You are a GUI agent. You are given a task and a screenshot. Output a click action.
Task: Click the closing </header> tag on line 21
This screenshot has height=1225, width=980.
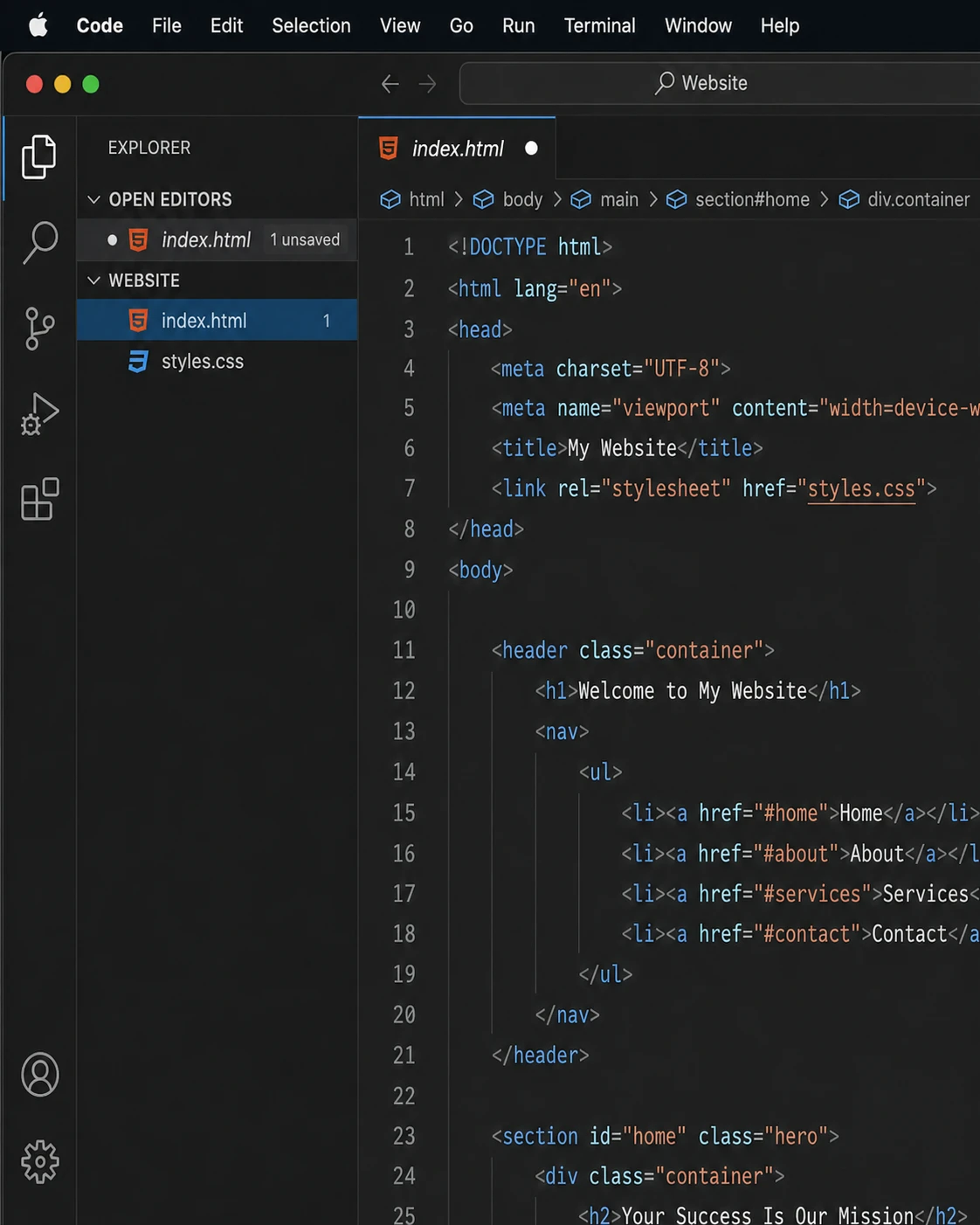(x=540, y=1055)
